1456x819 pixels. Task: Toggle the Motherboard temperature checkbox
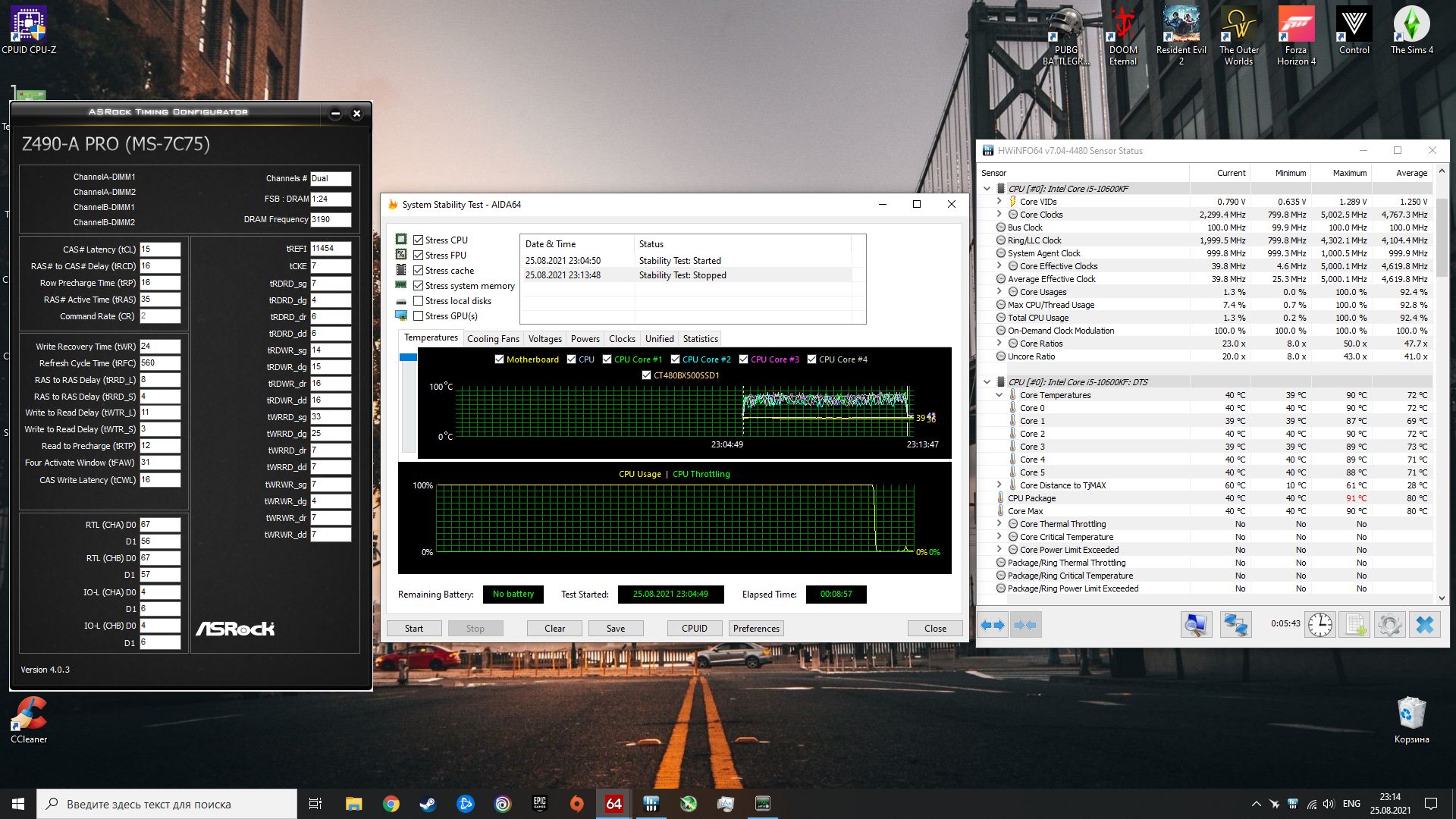[499, 359]
